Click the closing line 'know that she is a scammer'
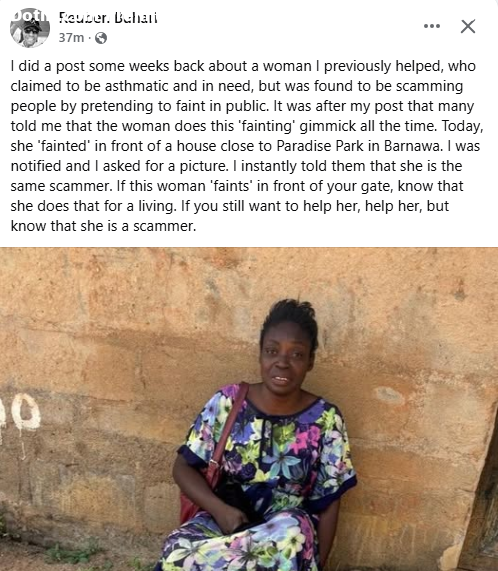The height and width of the screenshot is (571, 498). [x=103, y=226]
